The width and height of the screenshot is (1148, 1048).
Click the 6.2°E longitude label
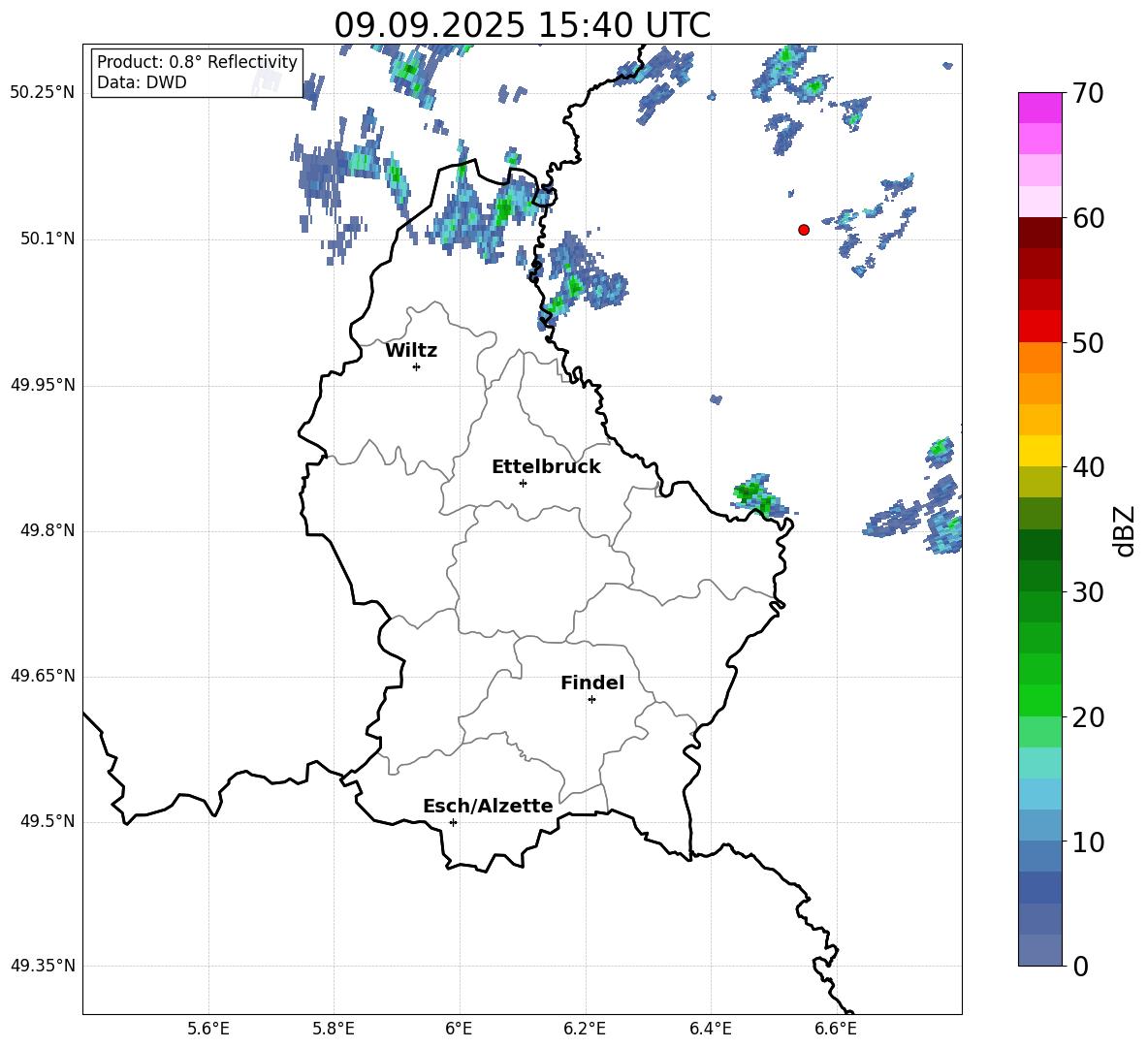tap(585, 1029)
